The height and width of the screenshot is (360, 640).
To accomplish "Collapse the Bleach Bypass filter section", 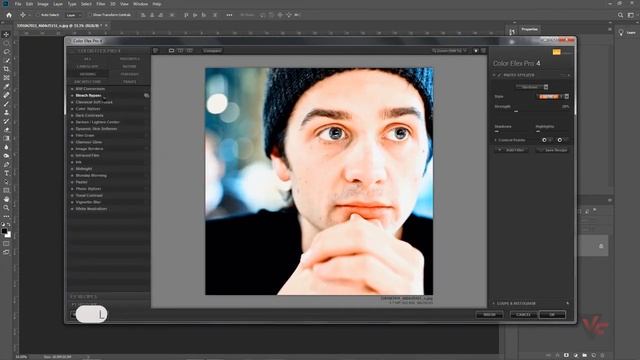I will [x=494, y=75].
